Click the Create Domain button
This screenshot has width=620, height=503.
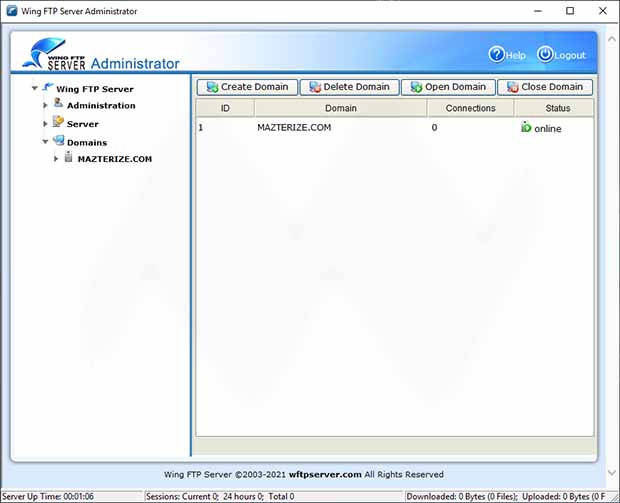[247, 87]
